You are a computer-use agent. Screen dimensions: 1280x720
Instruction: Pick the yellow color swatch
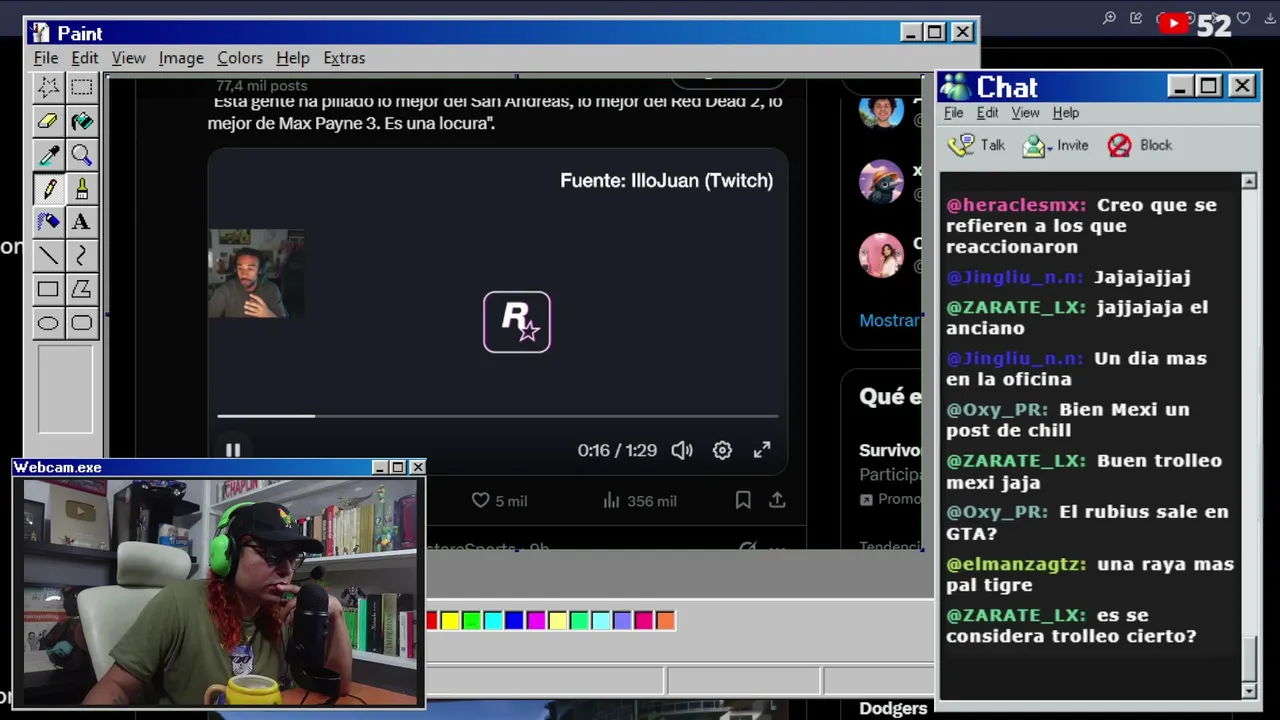[x=450, y=621]
